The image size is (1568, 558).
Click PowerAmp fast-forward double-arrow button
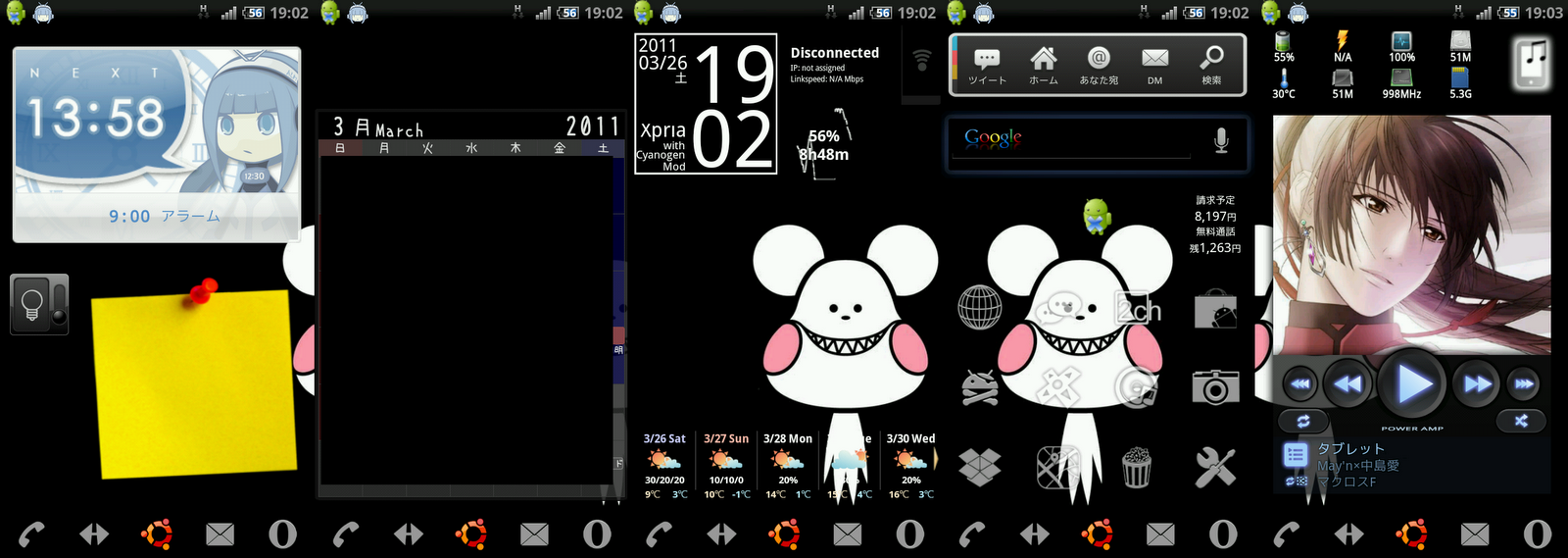pos(1477,384)
